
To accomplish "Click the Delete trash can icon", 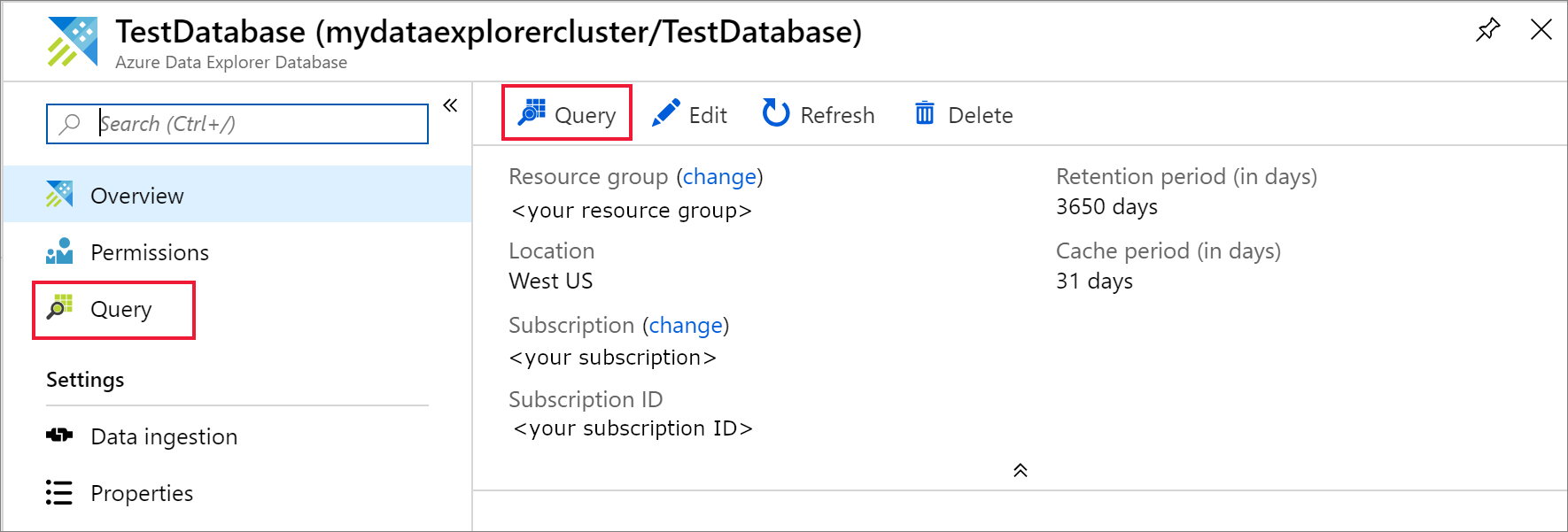I will coord(924,113).
